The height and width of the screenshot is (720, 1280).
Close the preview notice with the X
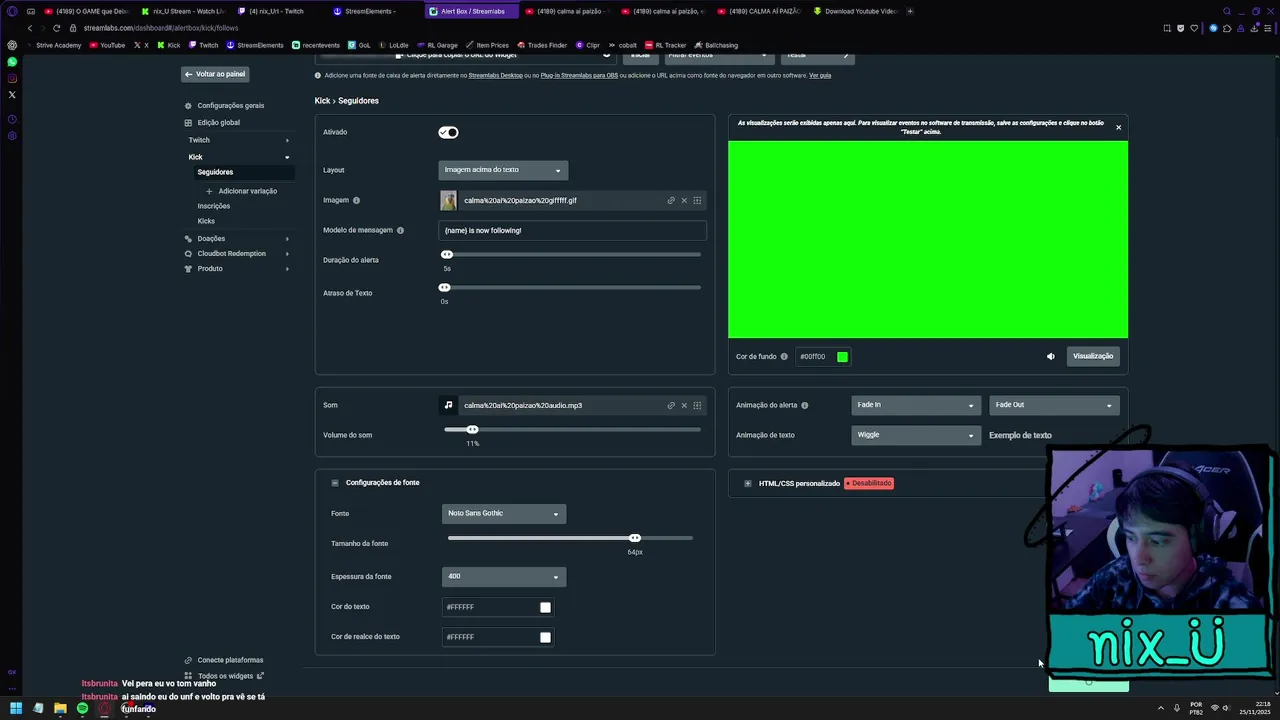click(x=1118, y=127)
